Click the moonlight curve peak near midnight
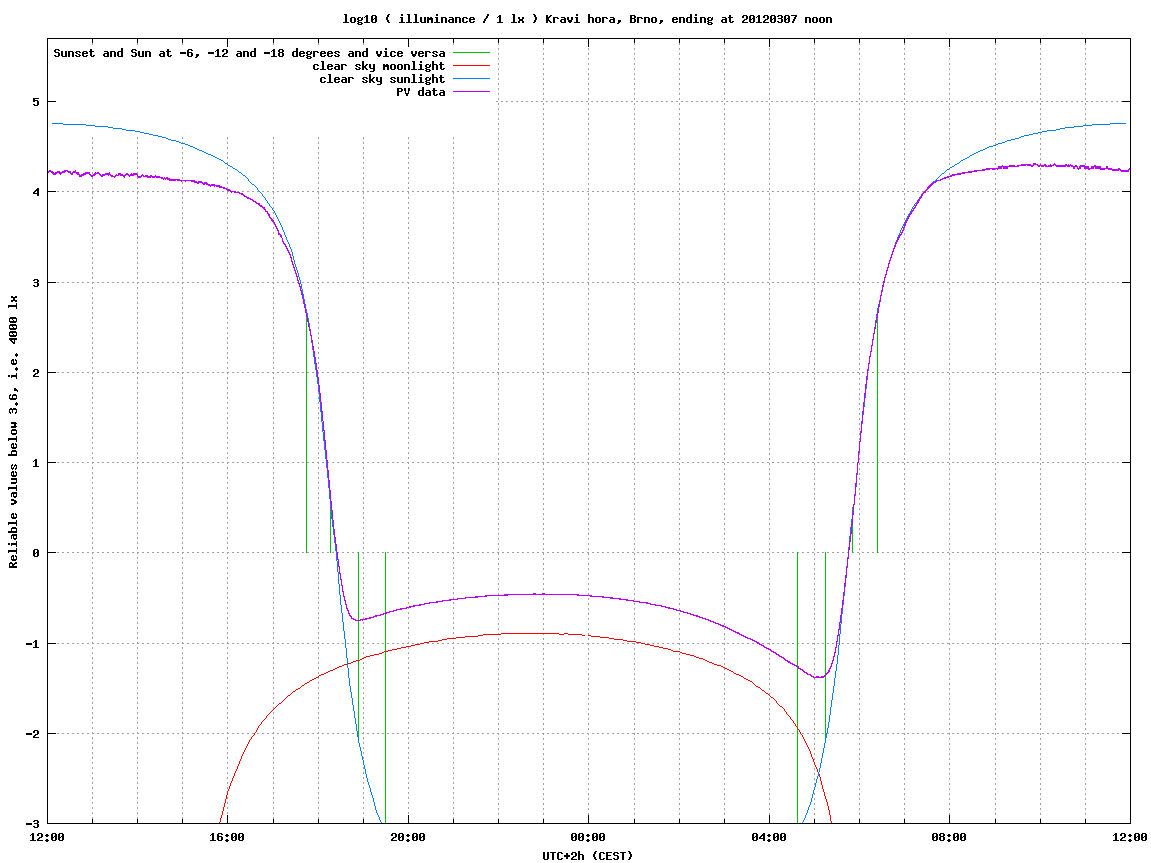This screenshot has width=1151, height=863. [x=543, y=633]
